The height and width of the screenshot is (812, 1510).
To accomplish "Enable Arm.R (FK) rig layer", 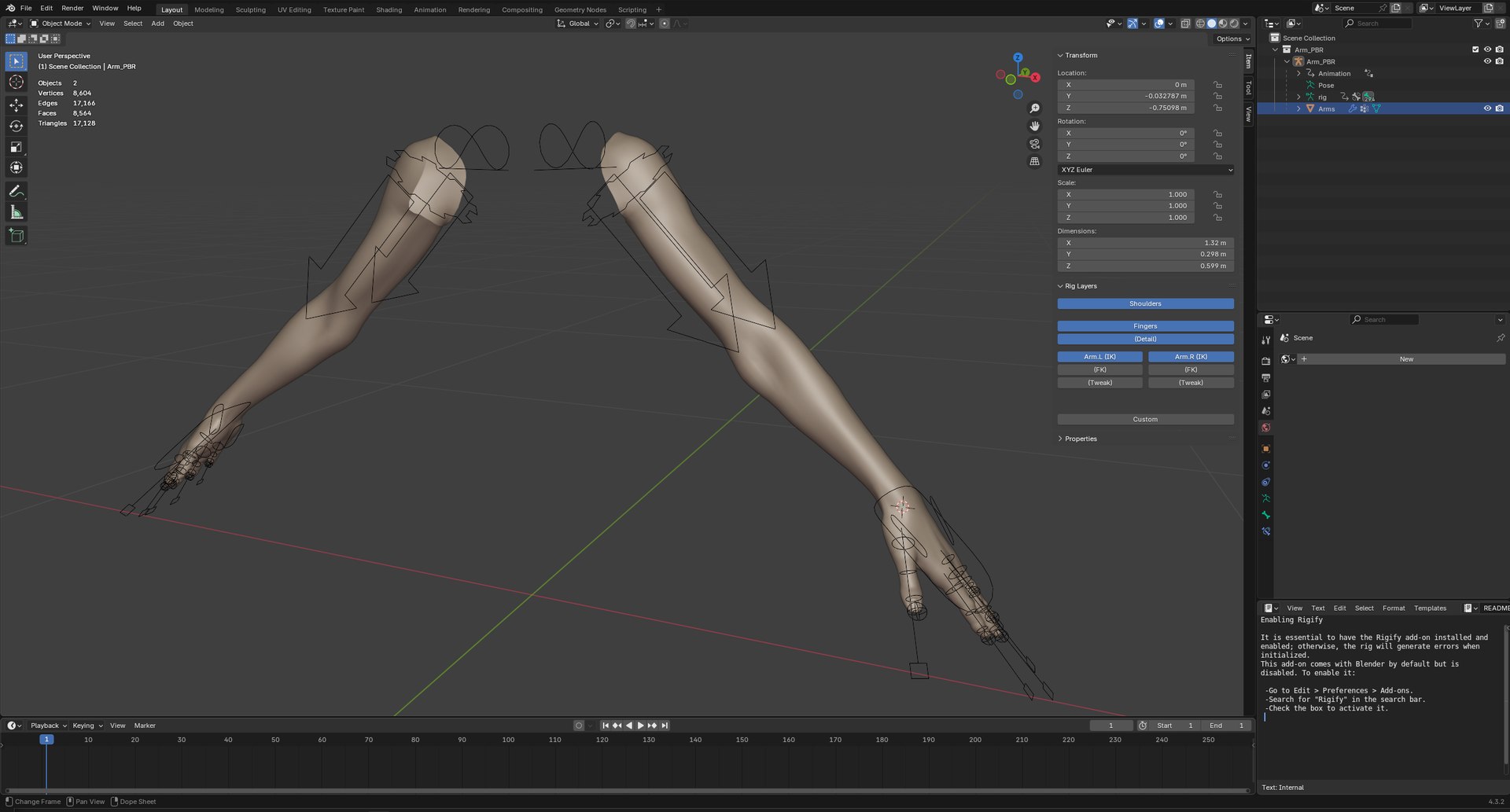I will (x=1191, y=369).
